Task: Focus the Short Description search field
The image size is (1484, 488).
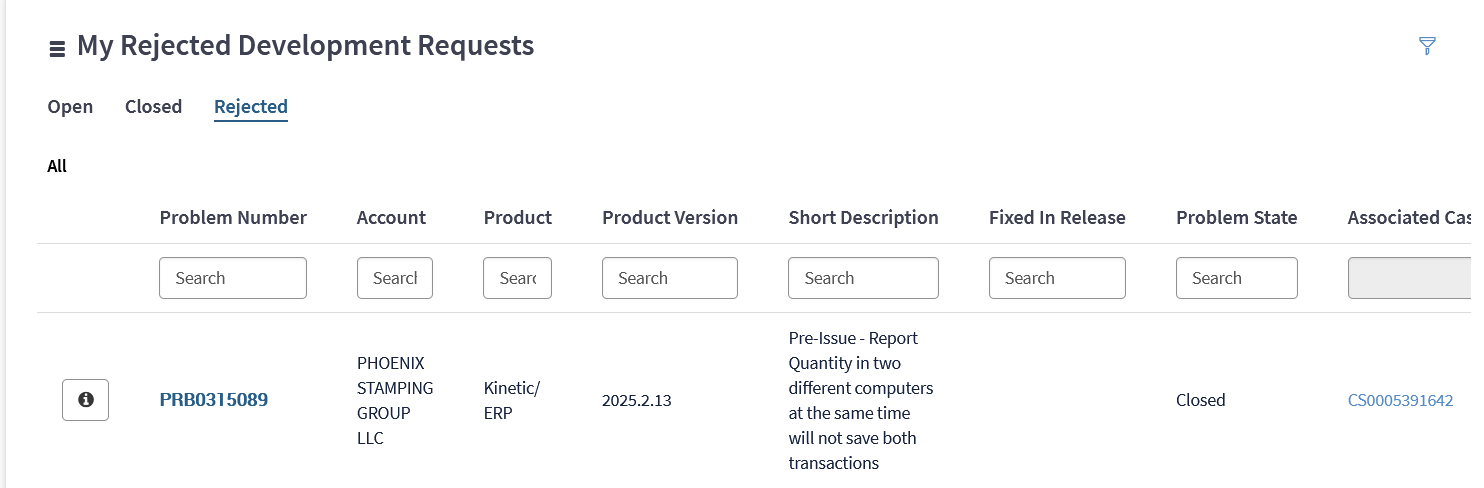Action: (x=863, y=278)
